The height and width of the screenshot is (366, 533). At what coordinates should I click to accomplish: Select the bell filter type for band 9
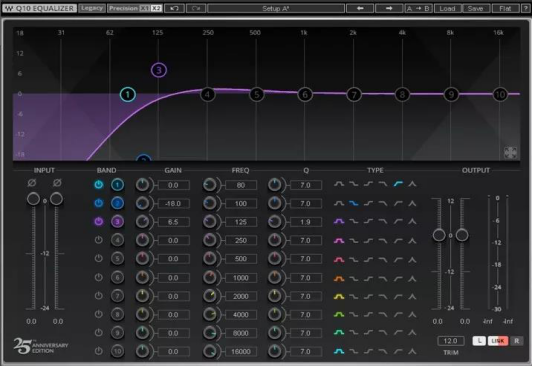(x=339, y=333)
